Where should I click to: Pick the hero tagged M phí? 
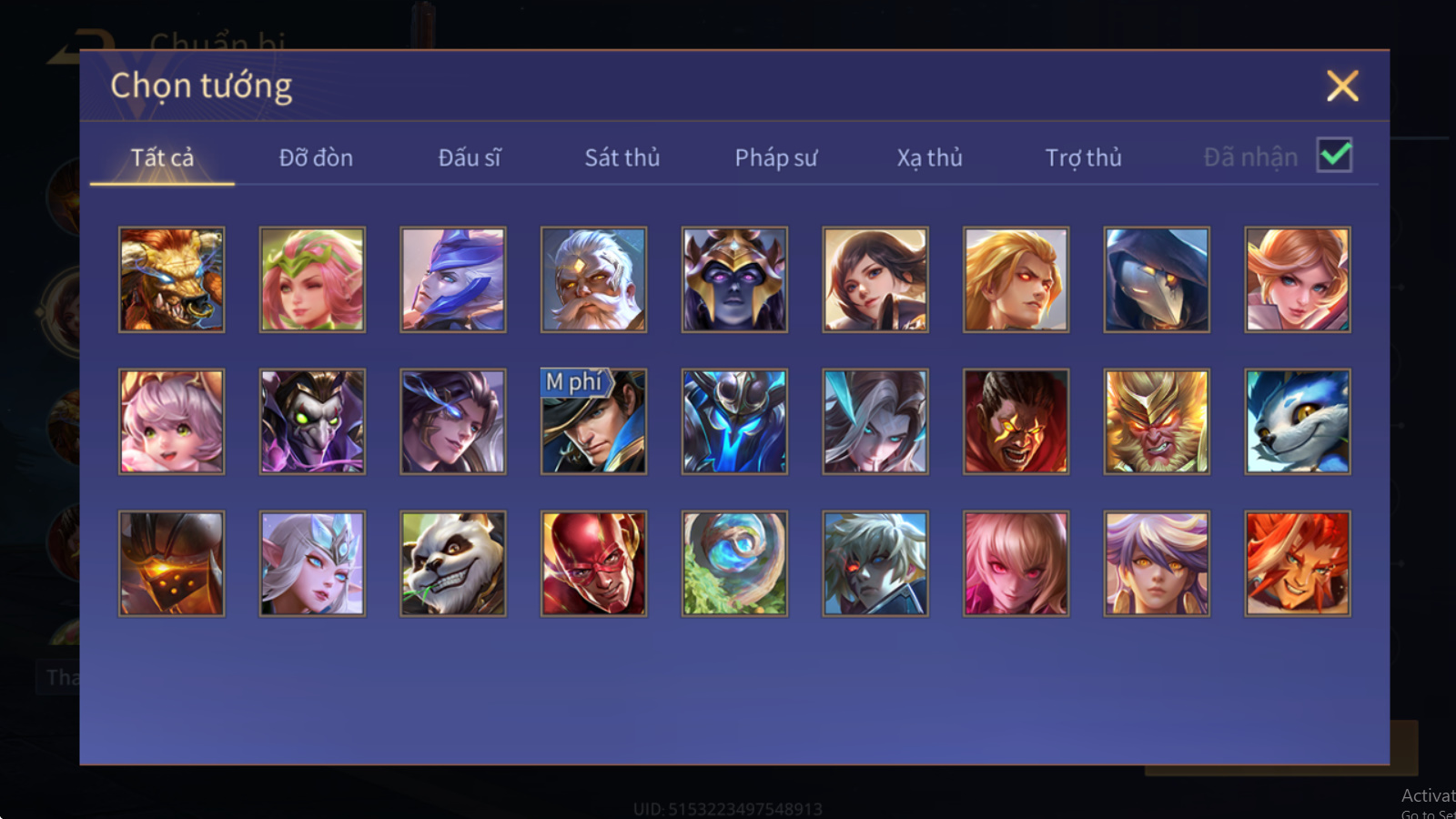[593, 421]
